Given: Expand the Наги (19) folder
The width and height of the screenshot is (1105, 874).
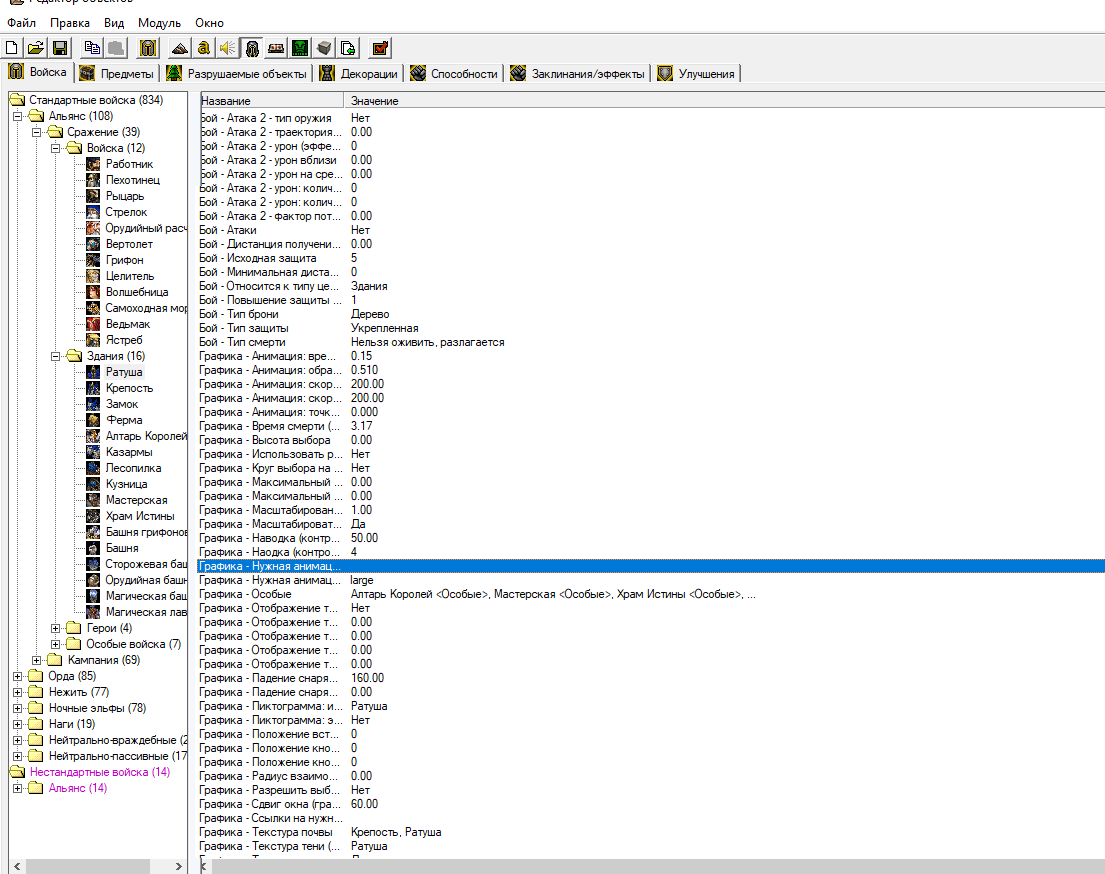Looking at the screenshot, I should [18, 725].
